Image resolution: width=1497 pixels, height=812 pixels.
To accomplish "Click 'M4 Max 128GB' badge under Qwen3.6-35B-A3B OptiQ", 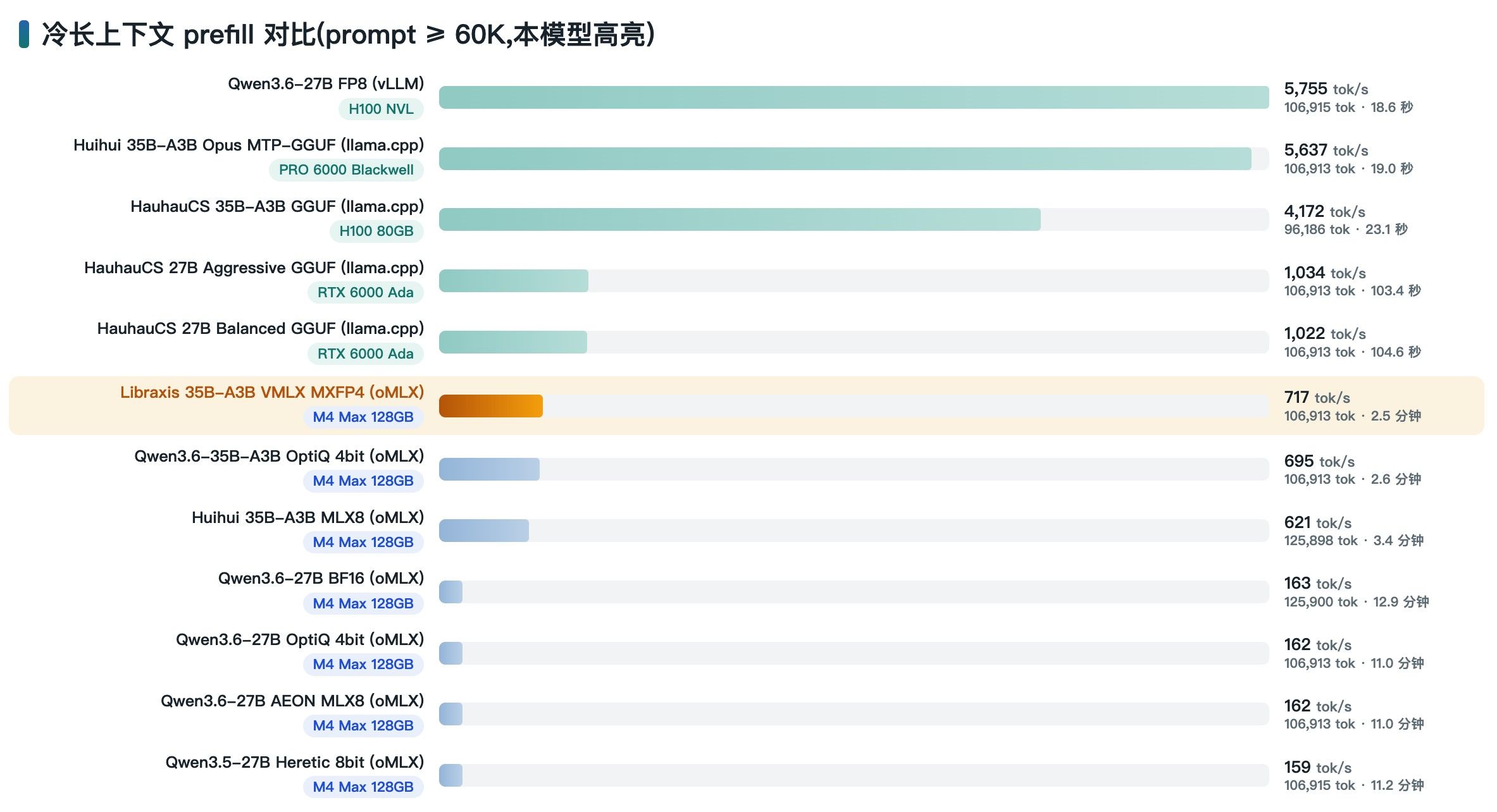I will click(x=363, y=481).
